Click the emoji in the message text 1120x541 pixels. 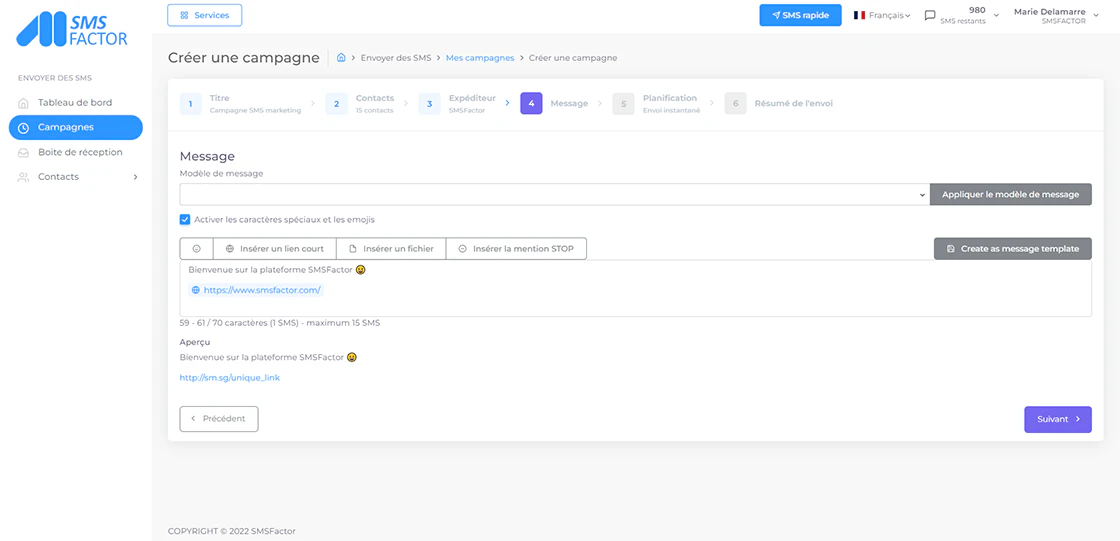click(x=361, y=270)
